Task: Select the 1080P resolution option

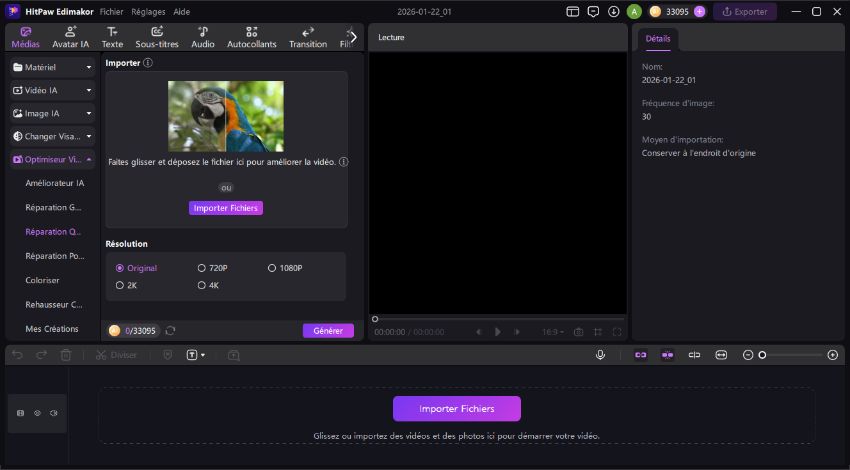Action: (285, 268)
